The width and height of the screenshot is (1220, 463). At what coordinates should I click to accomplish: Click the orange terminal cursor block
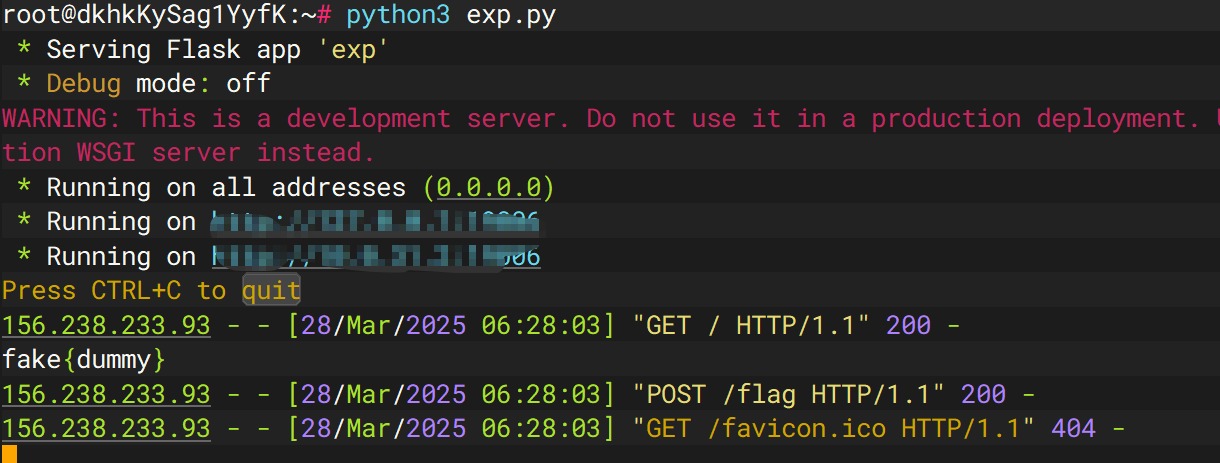9,455
